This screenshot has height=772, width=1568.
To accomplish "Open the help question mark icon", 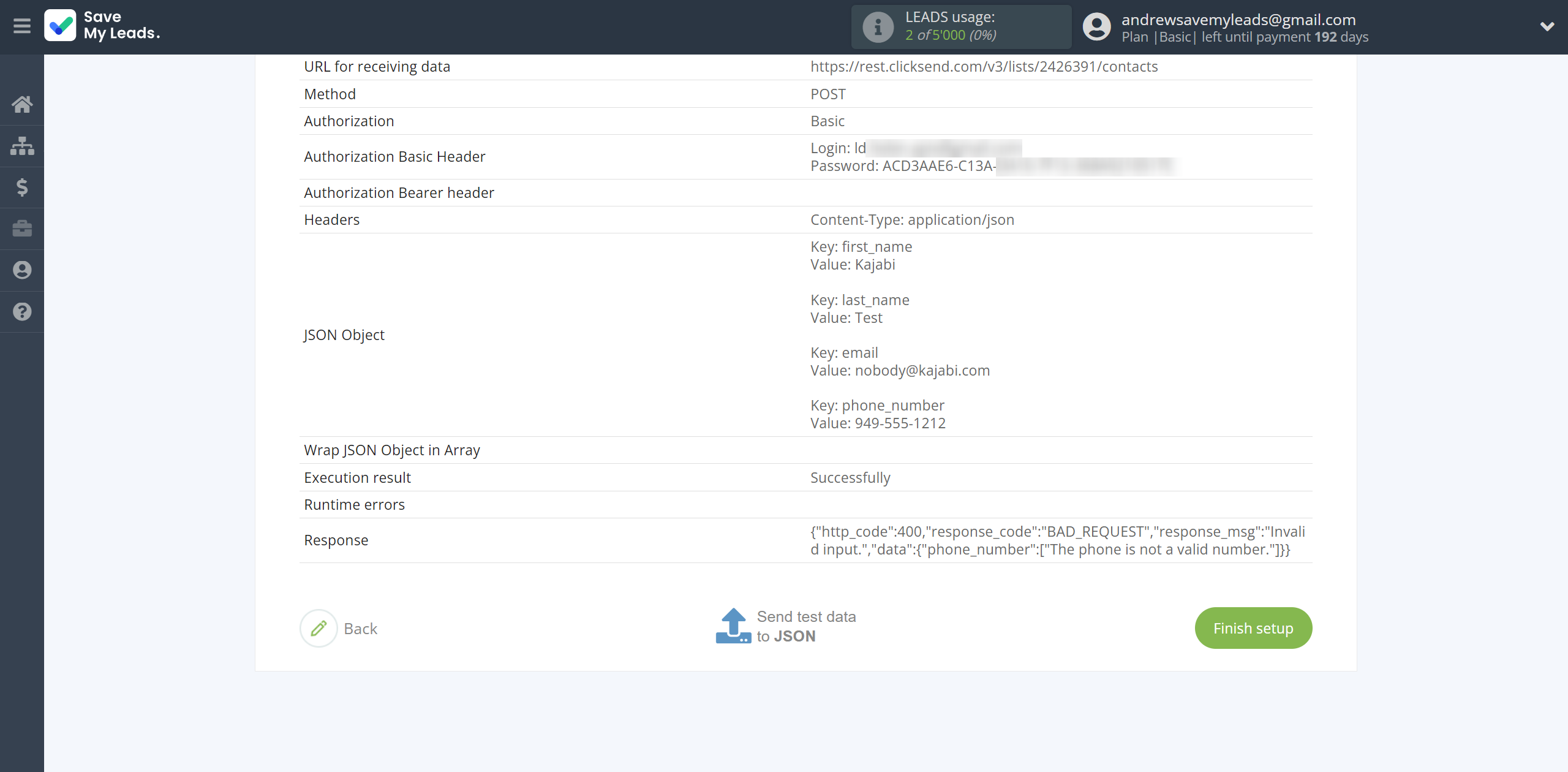I will [22, 312].
